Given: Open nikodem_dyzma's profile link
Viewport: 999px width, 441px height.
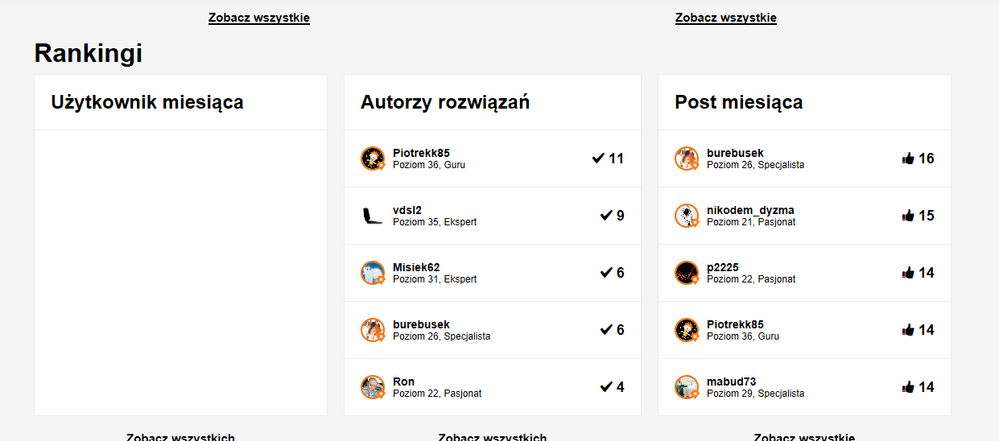Looking at the screenshot, I should tap(750, 210).
